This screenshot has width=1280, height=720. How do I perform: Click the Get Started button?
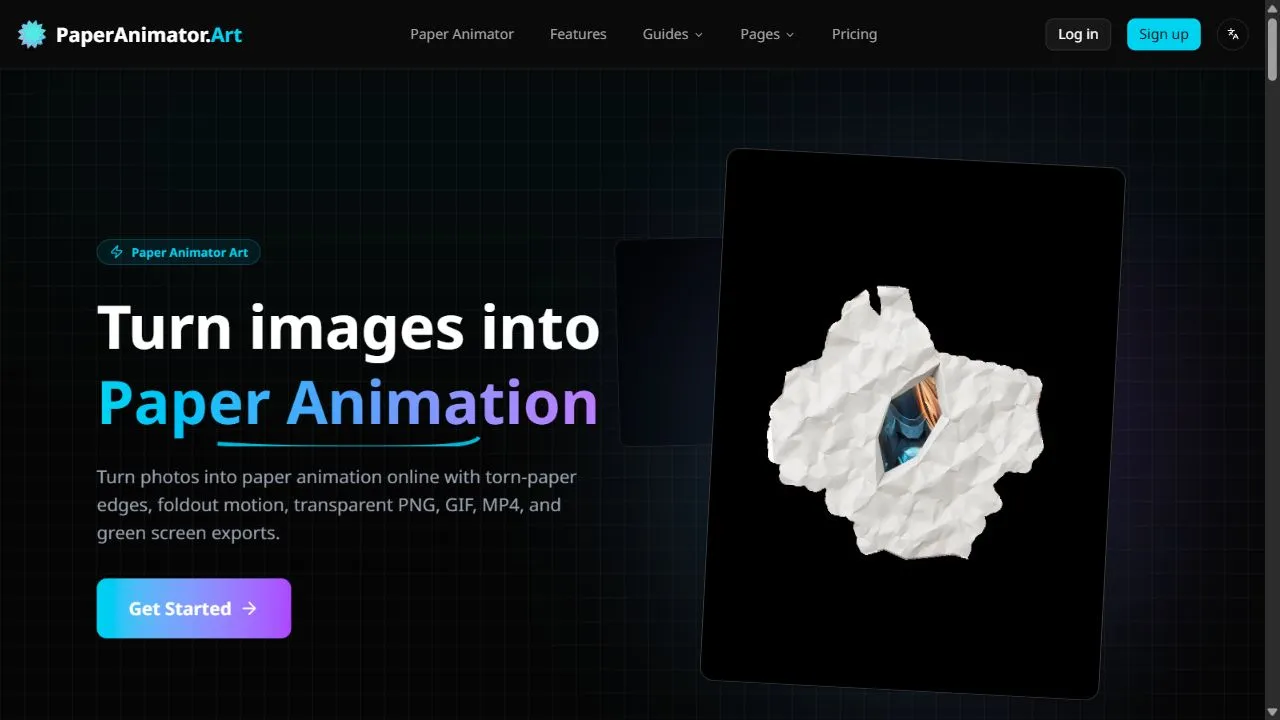(x=194, y=608)
